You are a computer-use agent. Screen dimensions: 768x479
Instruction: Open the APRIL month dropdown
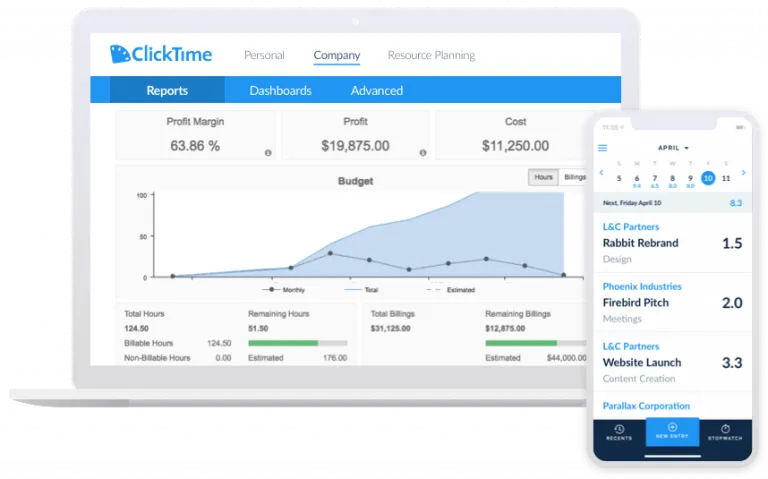pyautogui.click(x=673, y=148)
